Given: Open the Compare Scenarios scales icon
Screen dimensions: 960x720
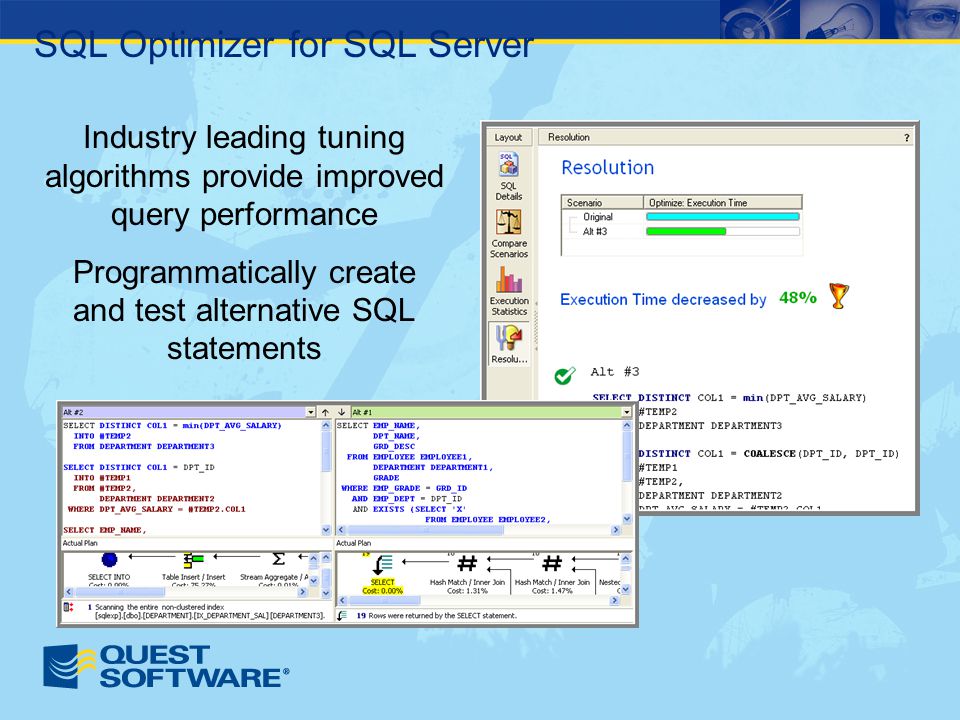Looking at the screenshot, I should point(508,222).
